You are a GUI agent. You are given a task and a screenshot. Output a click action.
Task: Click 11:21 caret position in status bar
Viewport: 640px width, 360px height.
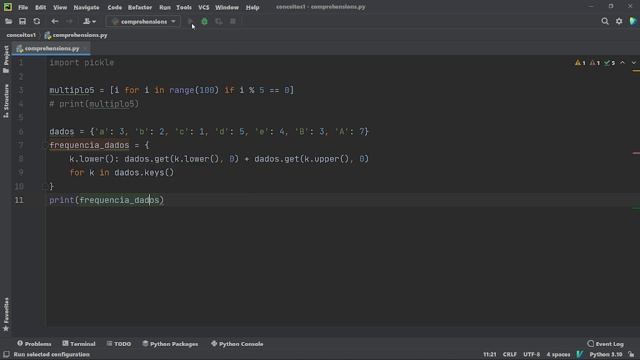coord(489,354)
